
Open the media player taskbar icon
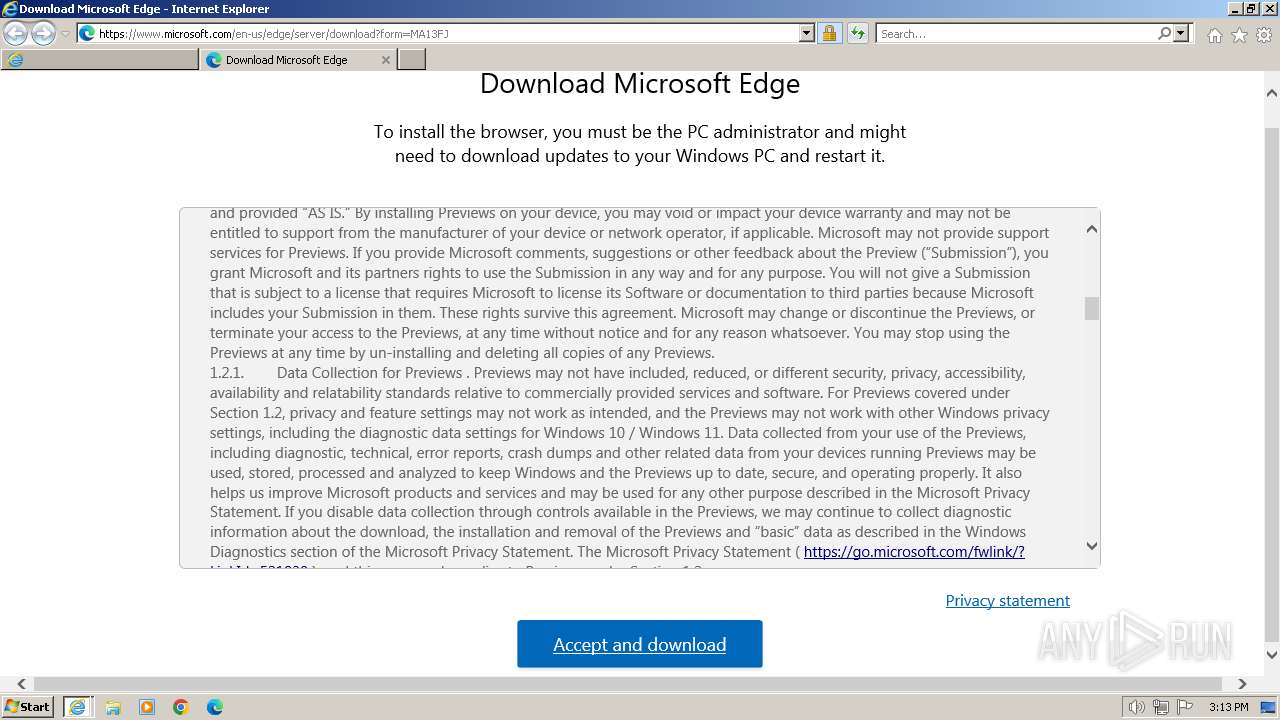point(147,707)
